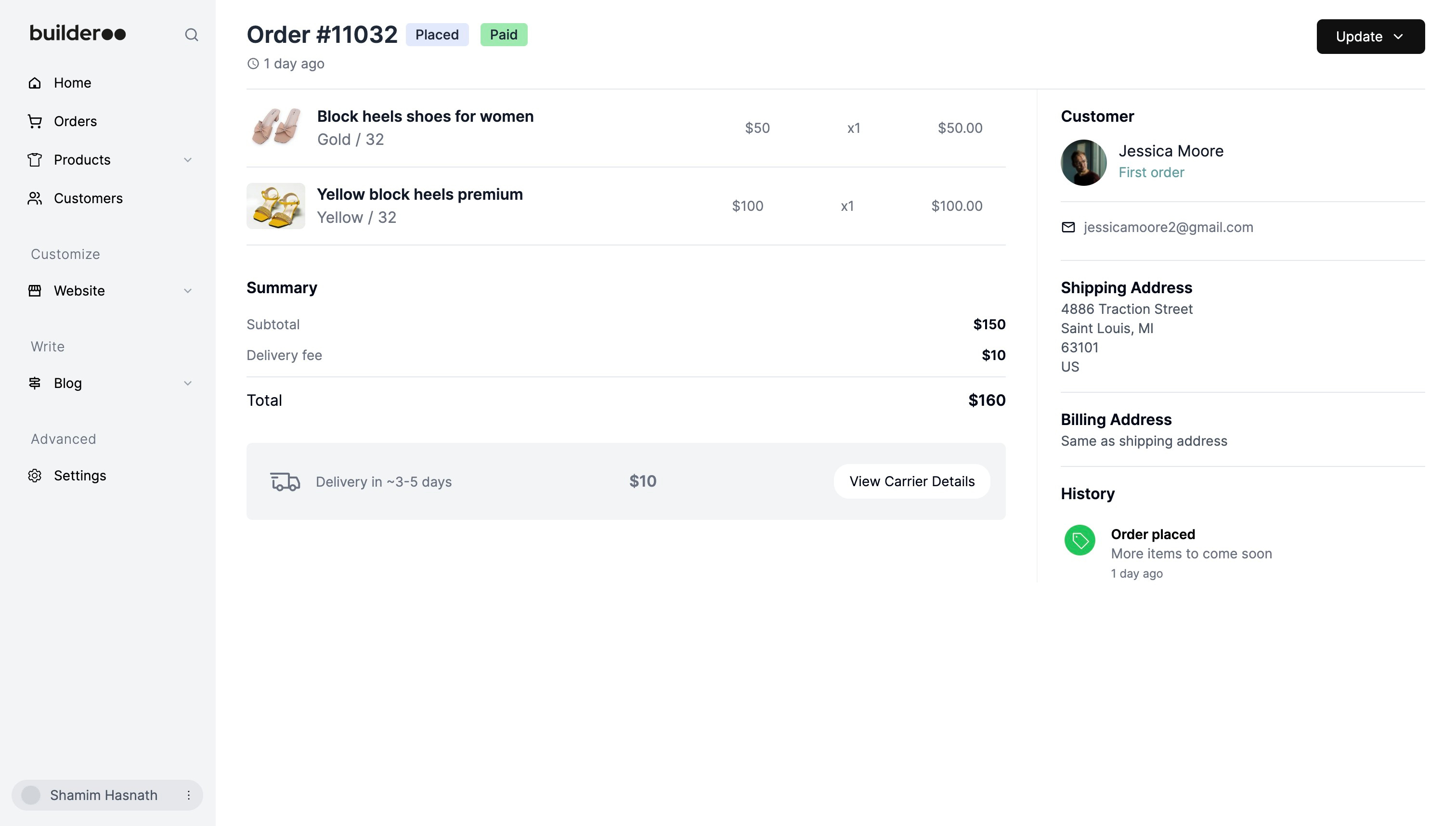Click Jessica Moore's profile avatar

pos(1083,163)
